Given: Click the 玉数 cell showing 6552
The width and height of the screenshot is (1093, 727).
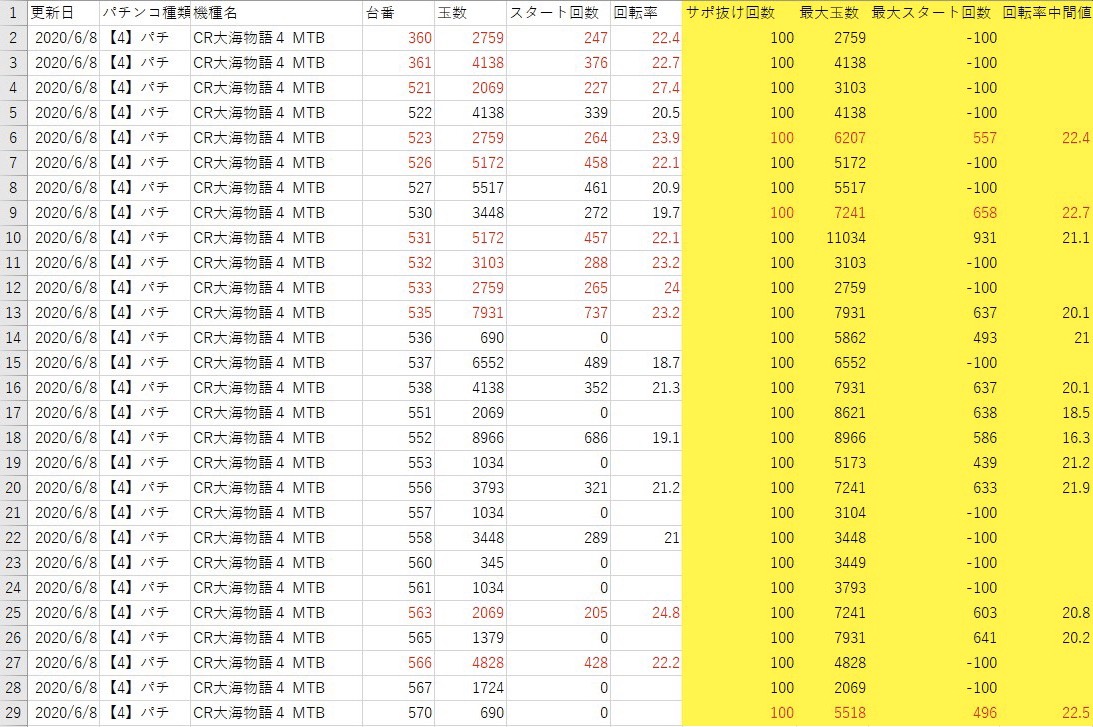Looking at the screenshot, I should point(473,363).
